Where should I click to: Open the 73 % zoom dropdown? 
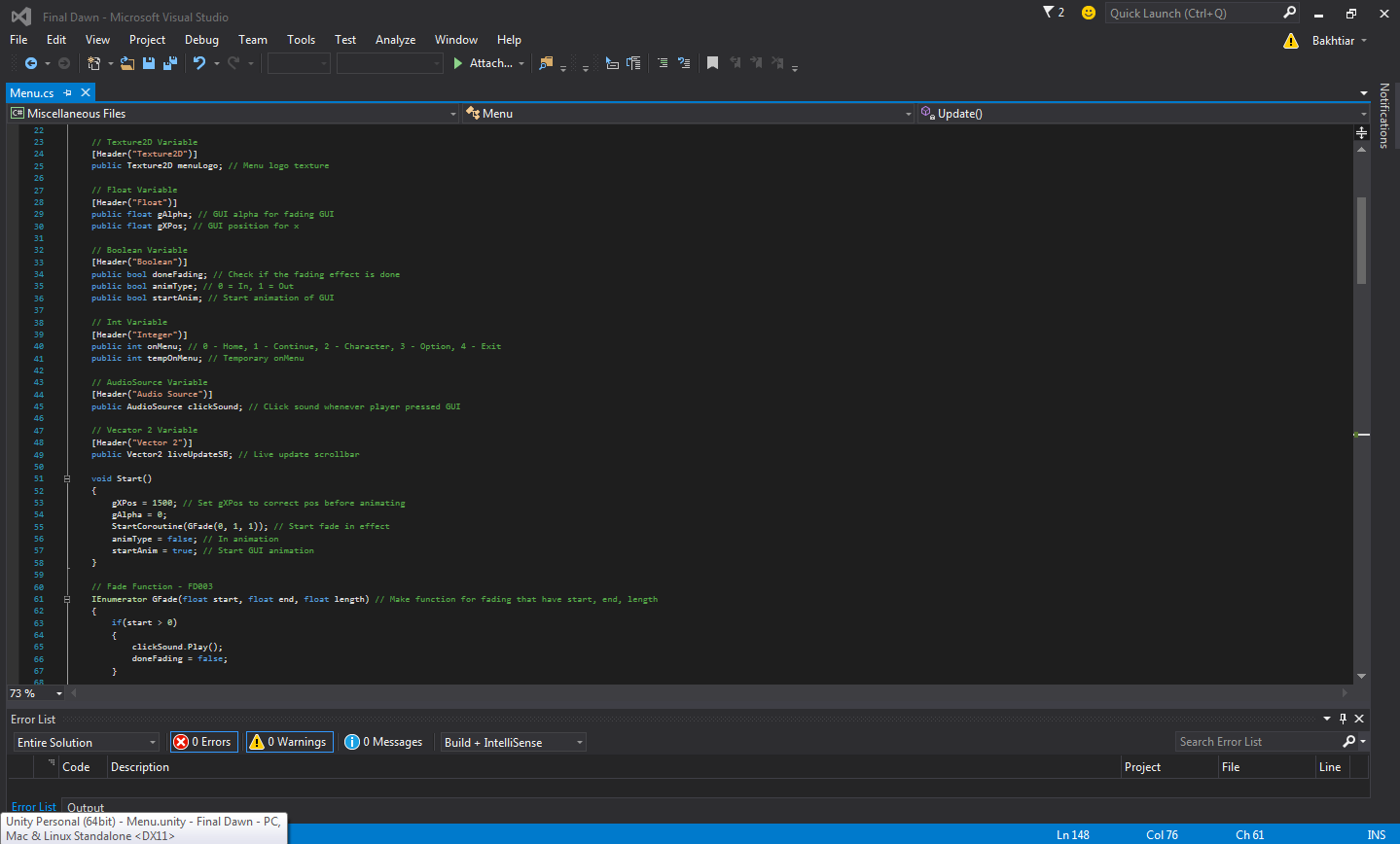tap(59, 693)
